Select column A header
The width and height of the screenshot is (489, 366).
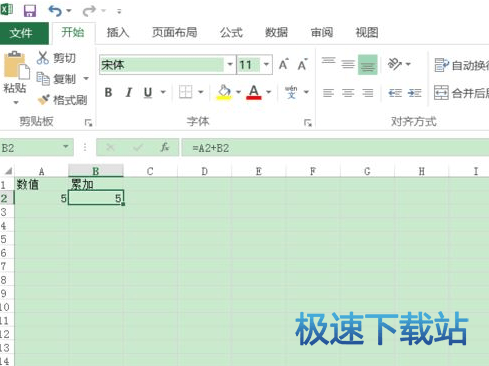click(x=41, y=171)
